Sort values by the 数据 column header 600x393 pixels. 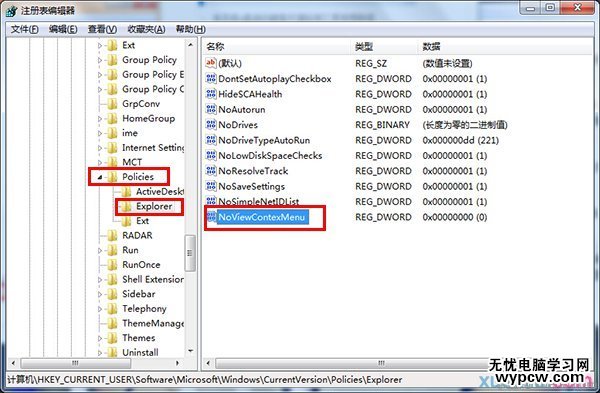[505, 47]
